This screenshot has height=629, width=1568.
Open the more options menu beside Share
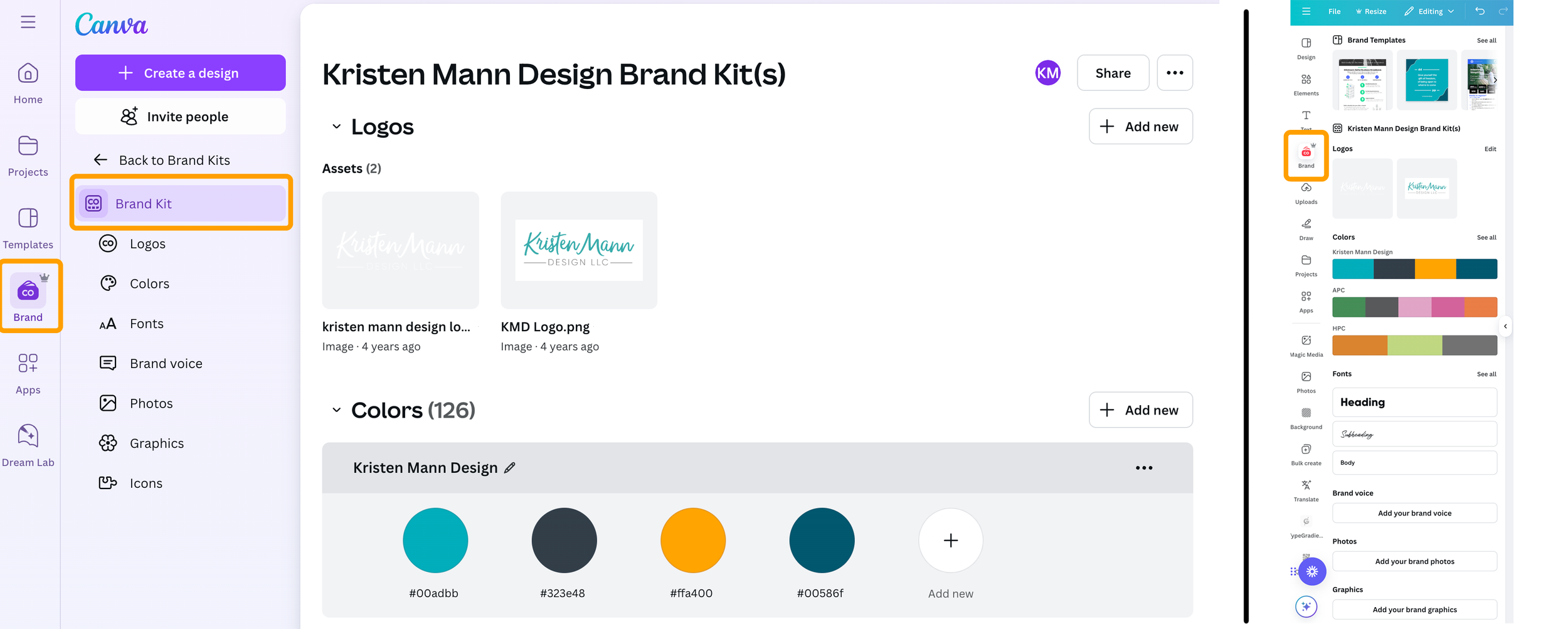pos(1175,73)
